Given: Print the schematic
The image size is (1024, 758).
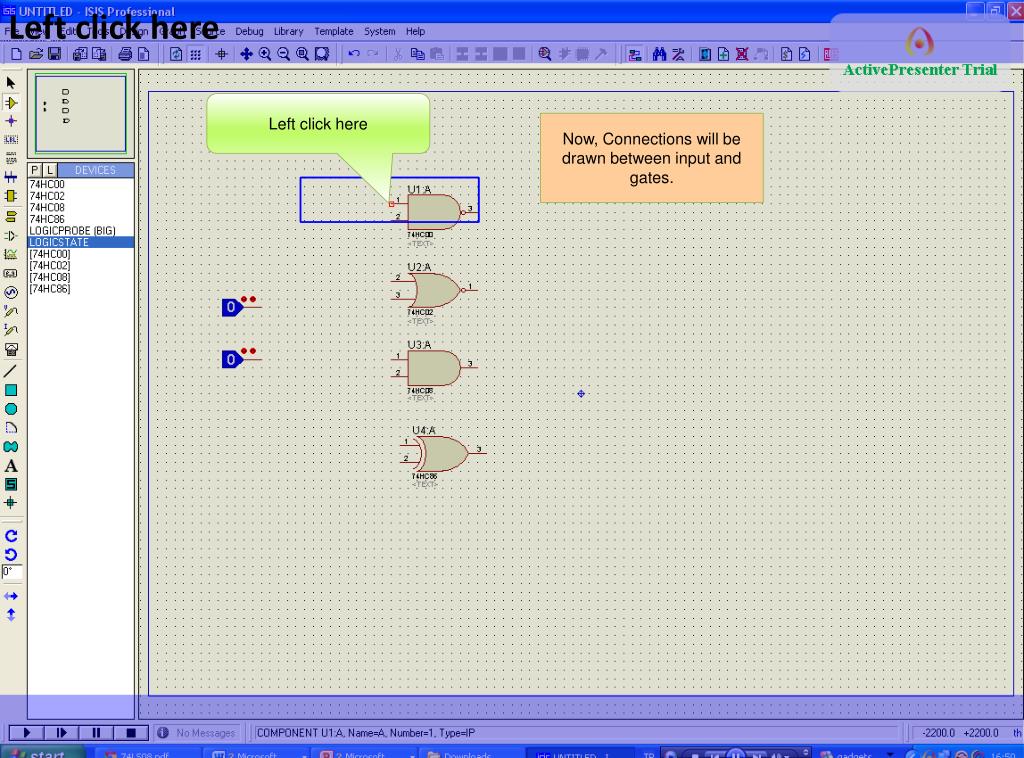Looking at the screenshot, I should pyautogui.click(x=125, y=54).
